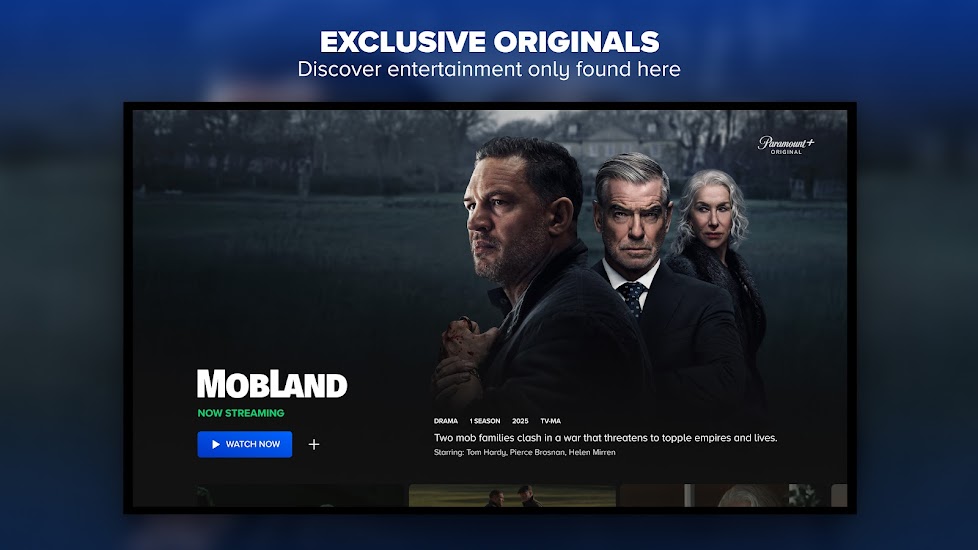This screenshot has height=550, width=978.
Task: Click the TV-MA rating label
Action: pos(550,421)
